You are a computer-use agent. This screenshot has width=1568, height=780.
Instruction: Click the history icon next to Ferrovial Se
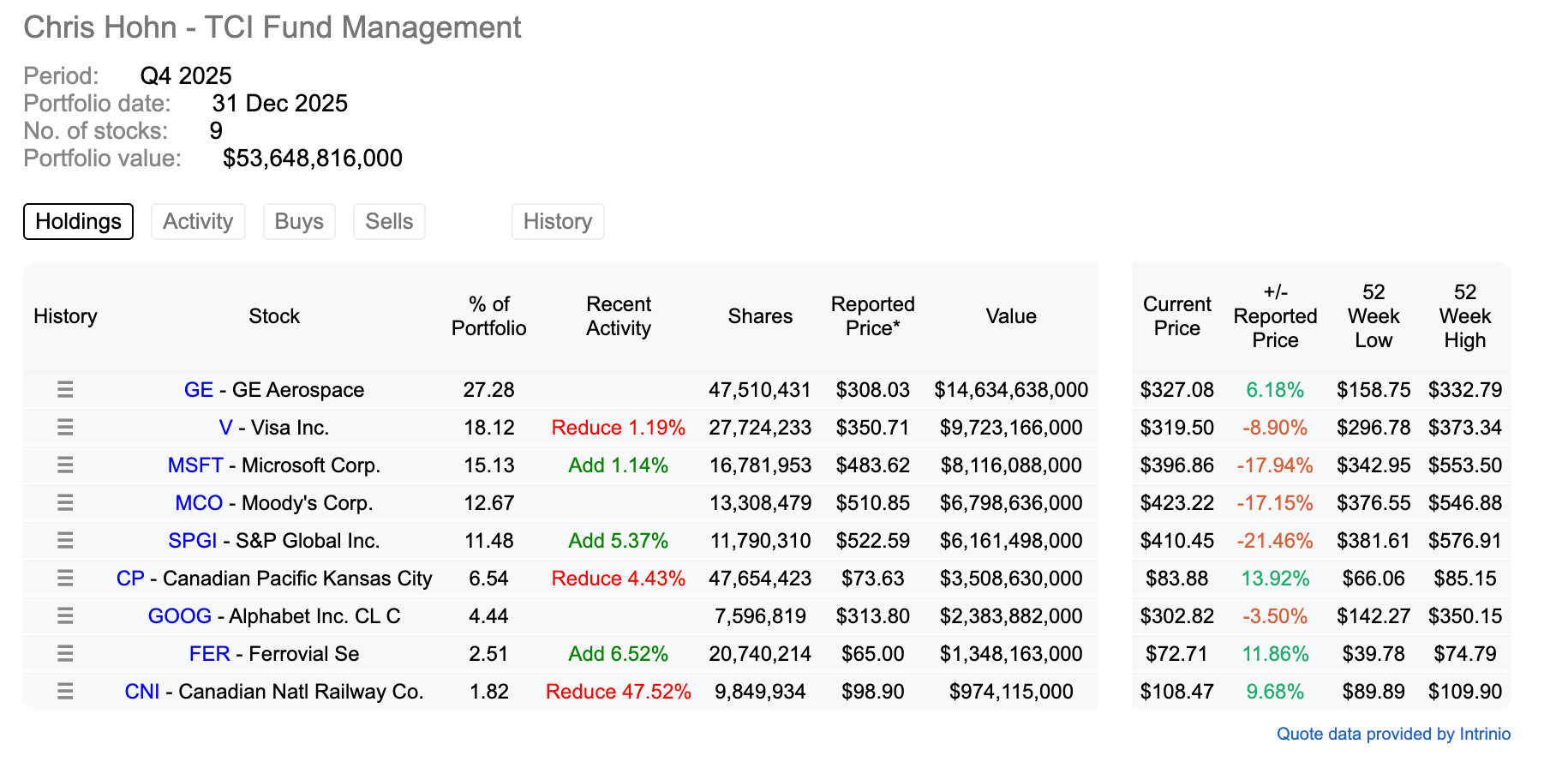click(x=65, y=654)
